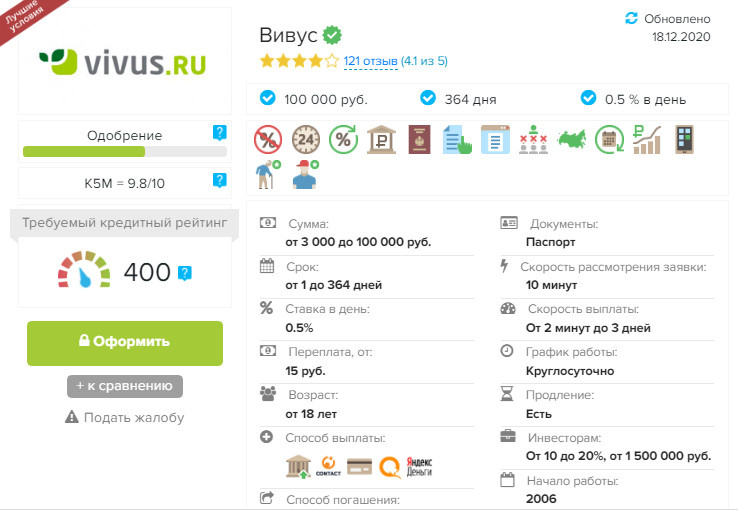Click the Одобрение approval progress bar
Screen dimensions: 738x510
(125, 151)
